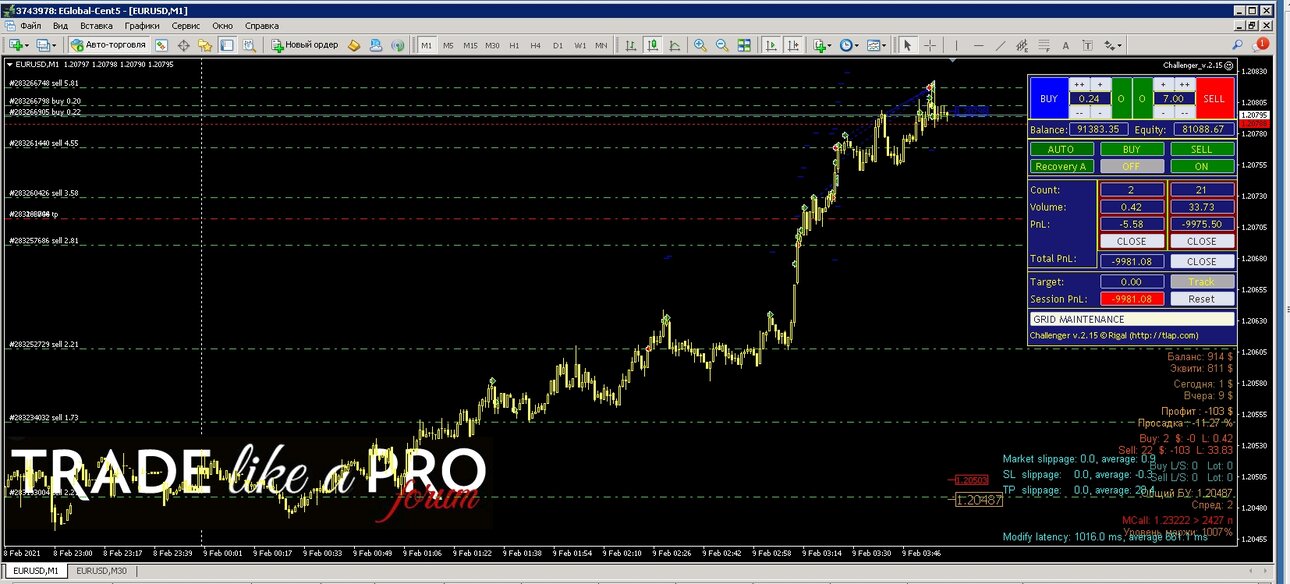Toggle the Terminal panel icon
Image resolution: width=1290 pixels, height=584 pixels.
pyautogui.click(x=227, y=45)
